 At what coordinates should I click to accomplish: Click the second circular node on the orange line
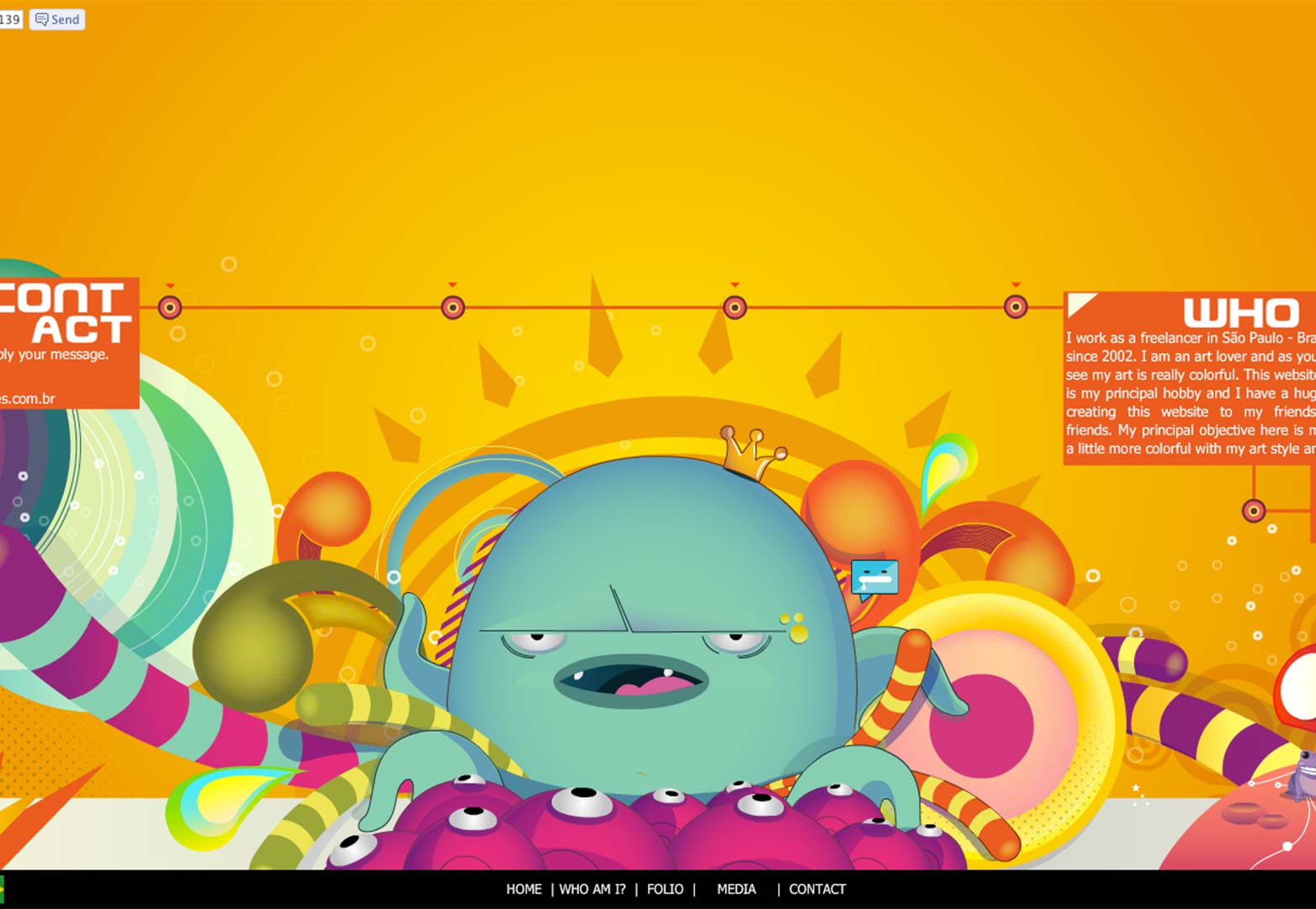click(x=453, y=307)
